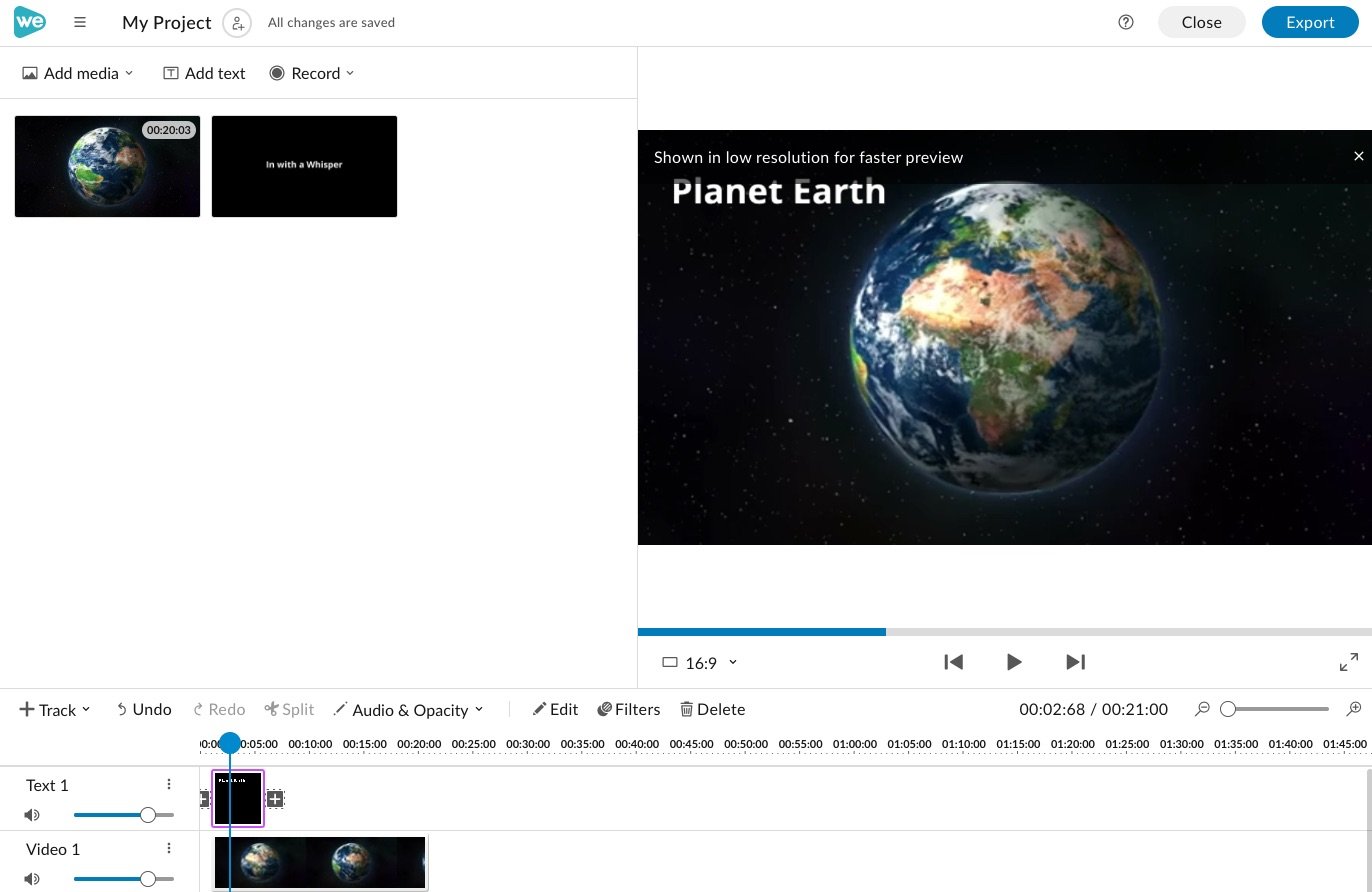Open the Audio & Opacity dropdown
Viewport: 1372px width, 892px height.
point(409,709)
